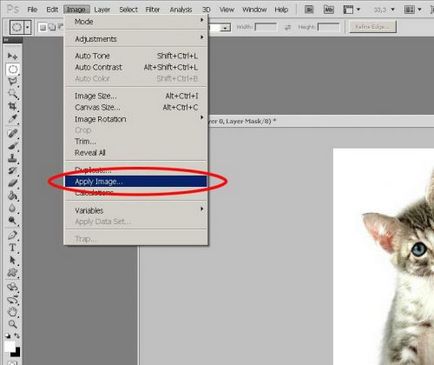
Task: Click the Width input field
Action: click(x=265, y=27)
